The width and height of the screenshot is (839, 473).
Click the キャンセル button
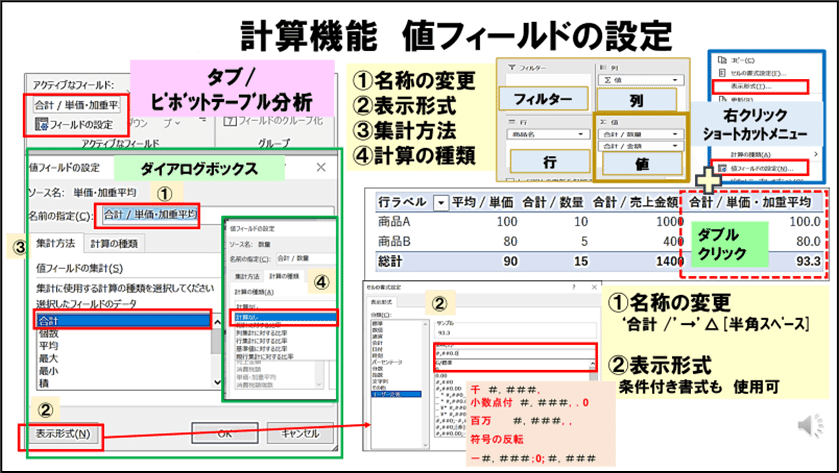click(x=300, y=433)
